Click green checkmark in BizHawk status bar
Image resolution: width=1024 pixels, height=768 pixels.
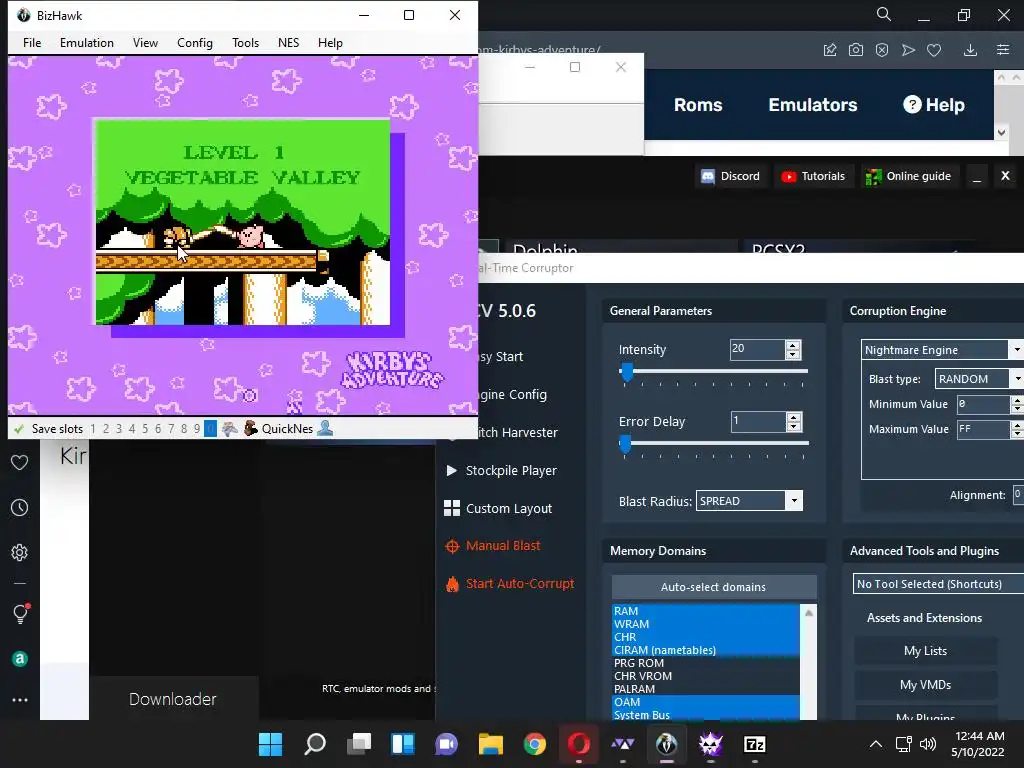(19, 429)
